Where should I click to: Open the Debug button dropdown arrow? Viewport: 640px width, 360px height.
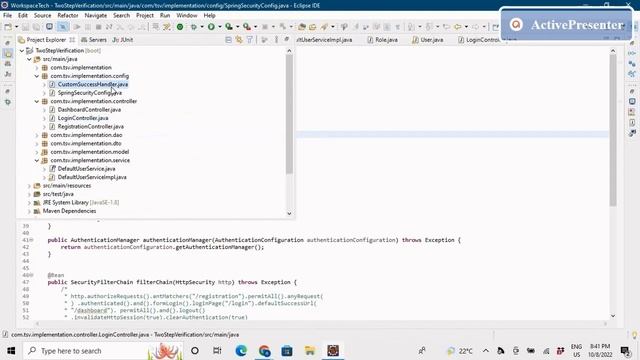[x=202, y=27]
